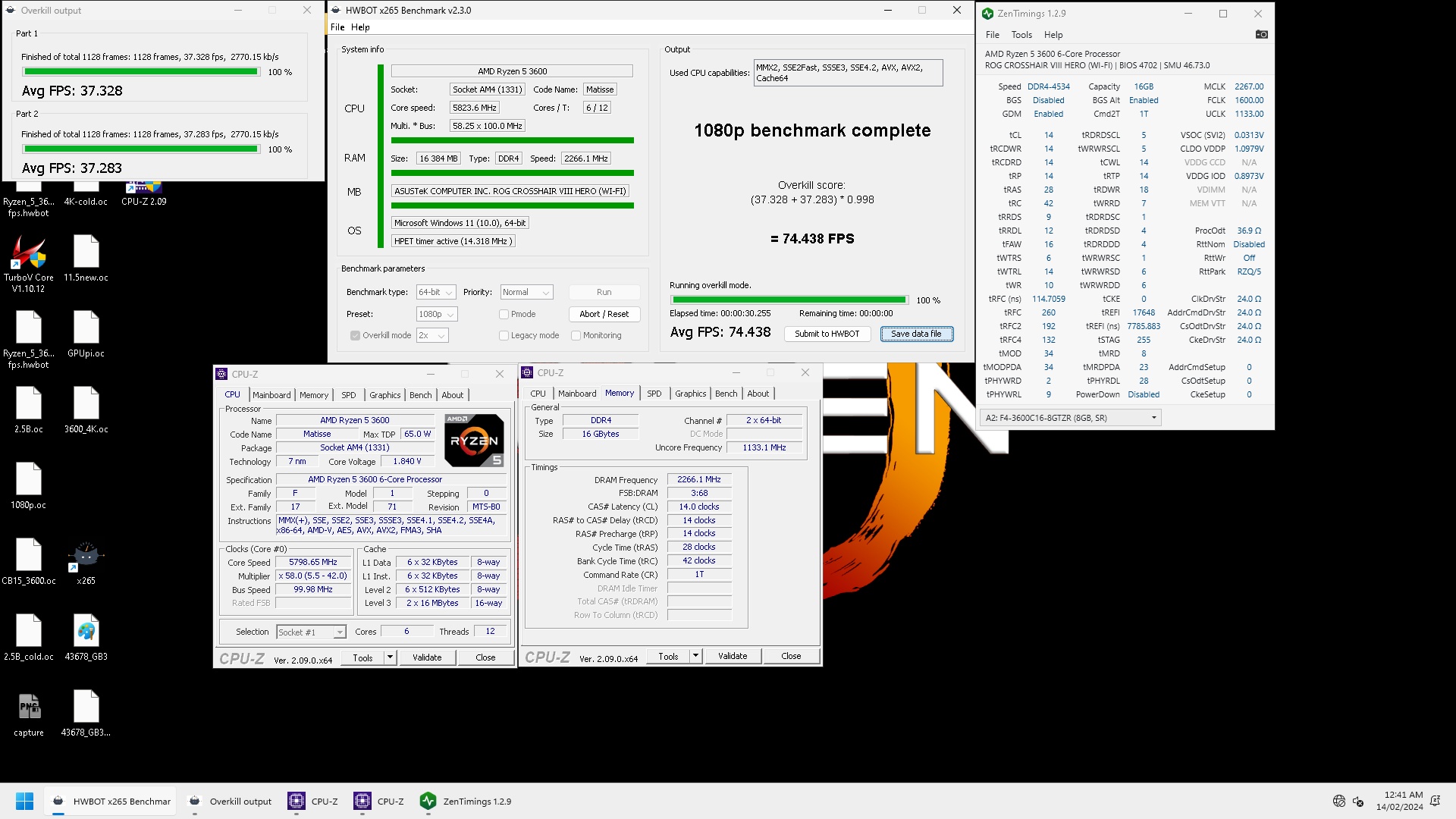This screenshot has height=819, width=1456.
Task: Switch to HWBOT x265 Benchmark taskbar item
Action: click(x=111, y=801)
